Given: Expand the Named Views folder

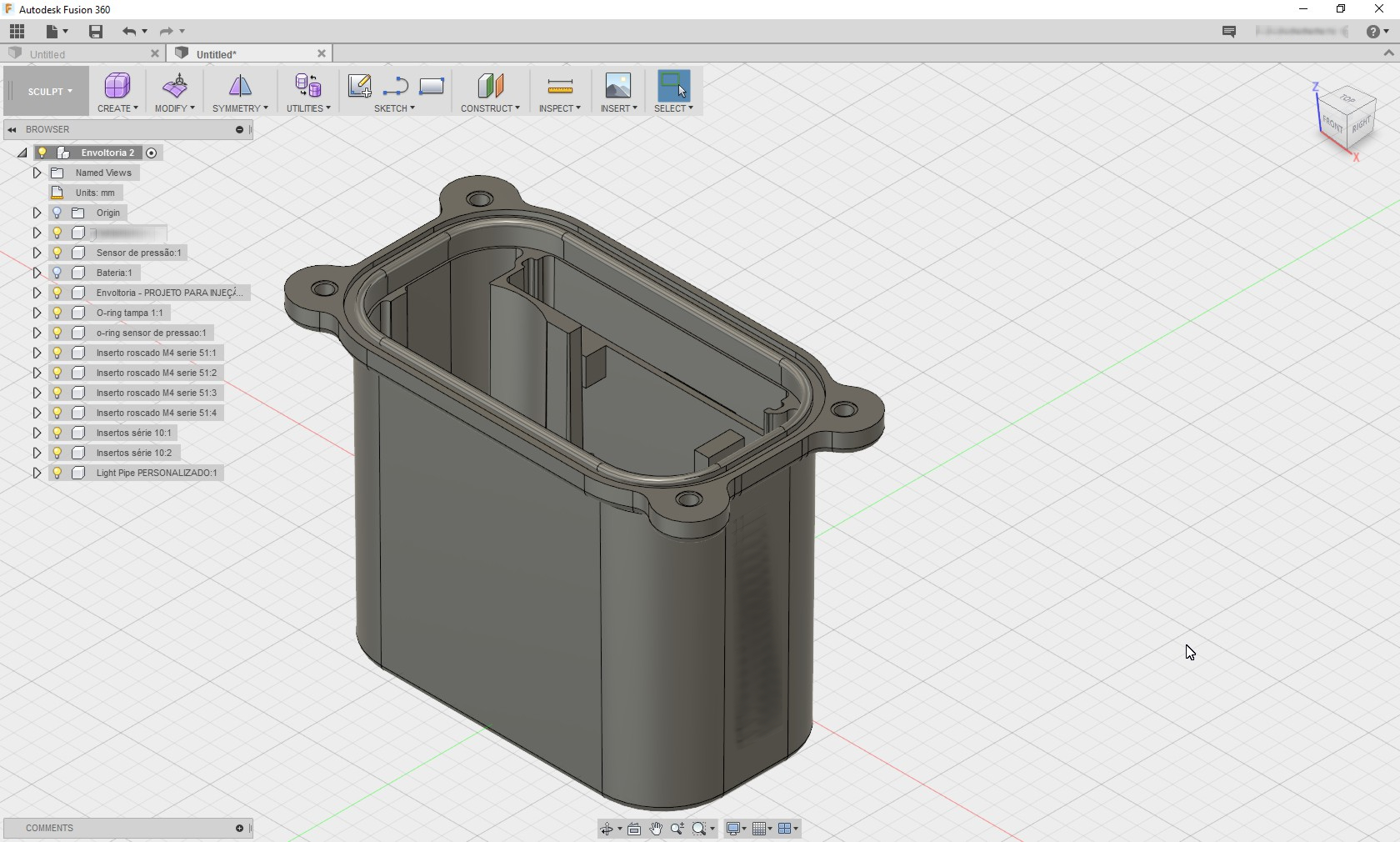Looking at the screenshot, I should tap(37, 173).
